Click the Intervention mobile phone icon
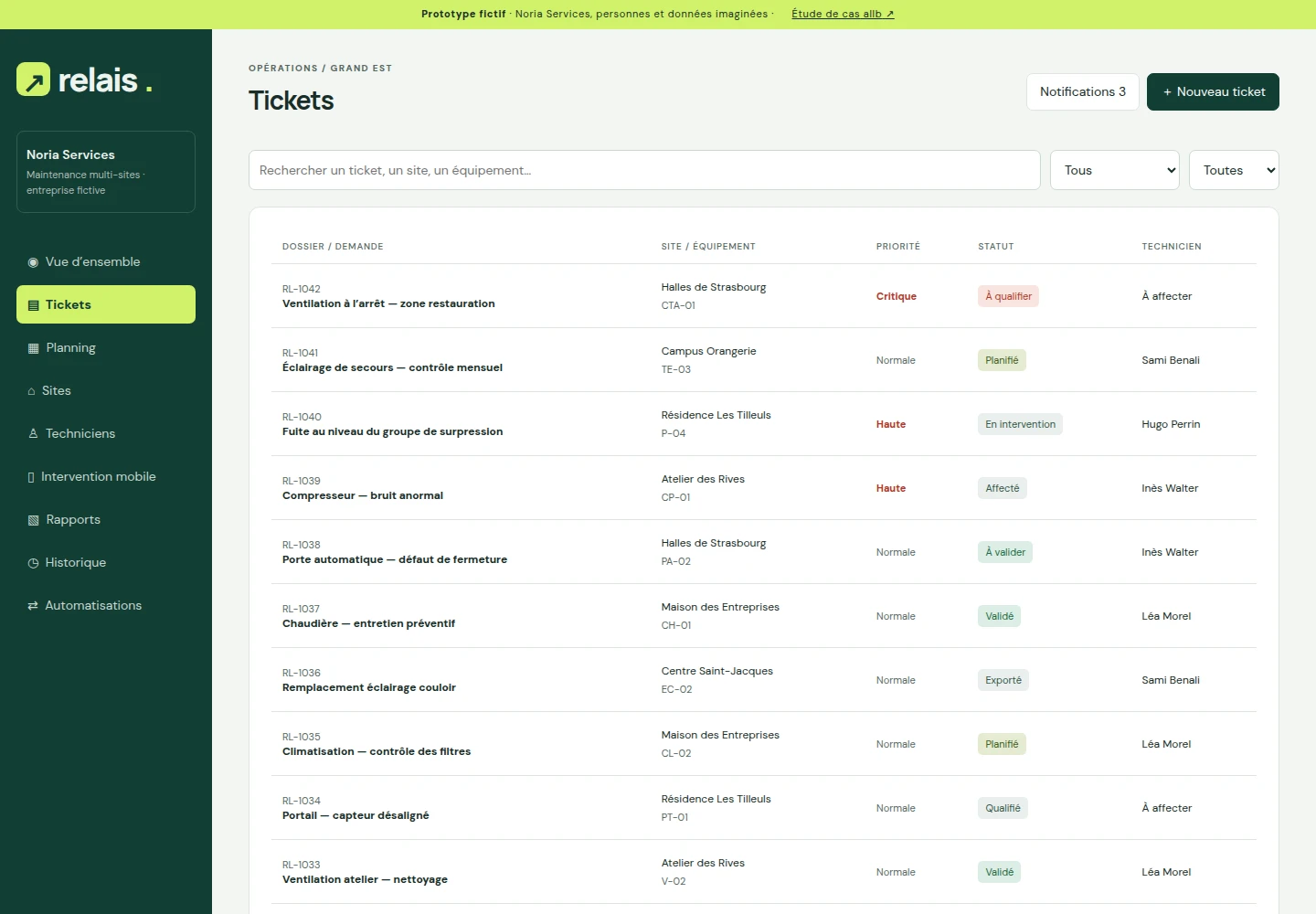Image resolution: width=1316 pixels, height=914 pixels. pos(31,477)
